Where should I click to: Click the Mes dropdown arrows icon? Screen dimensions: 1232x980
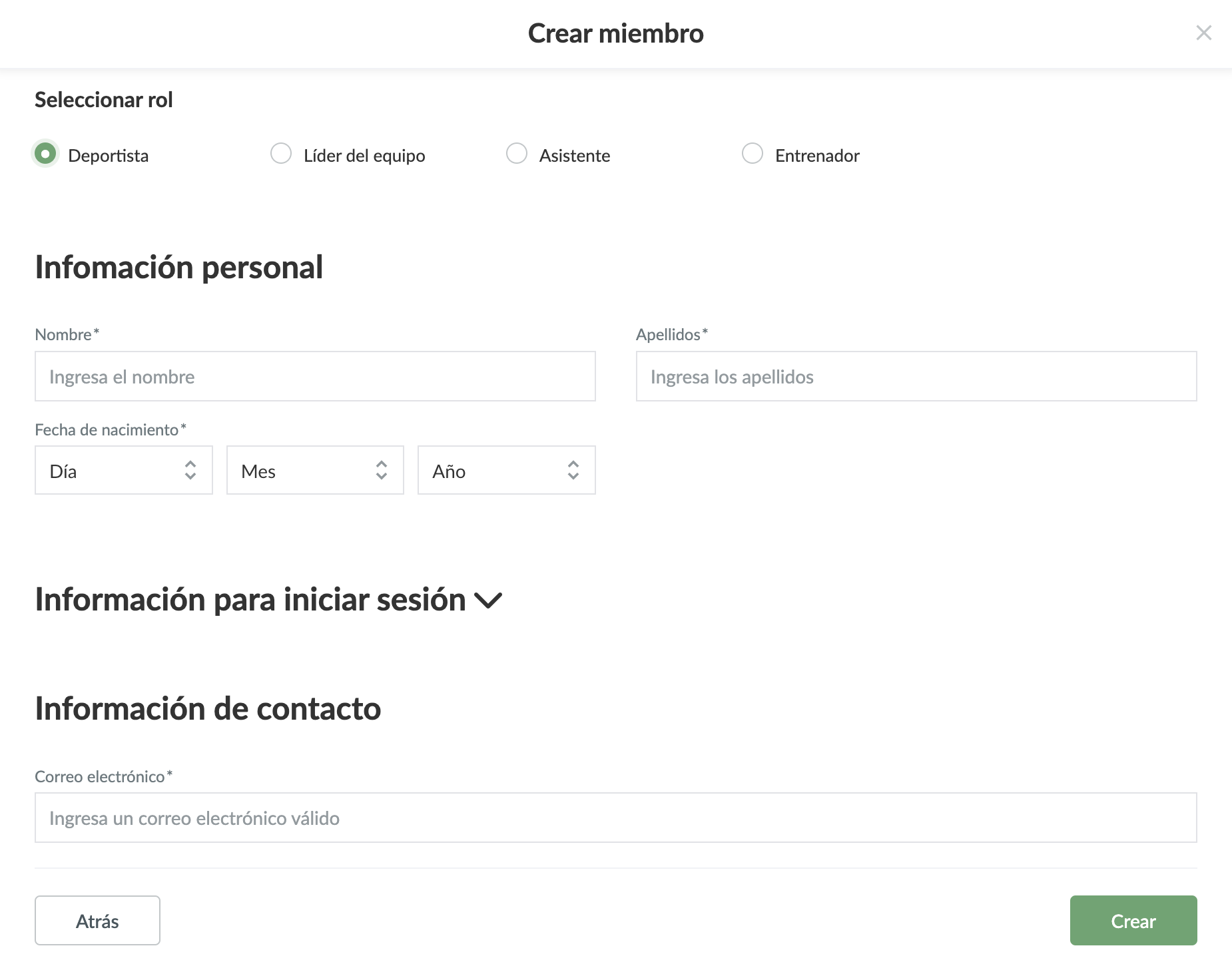[382, 471]
